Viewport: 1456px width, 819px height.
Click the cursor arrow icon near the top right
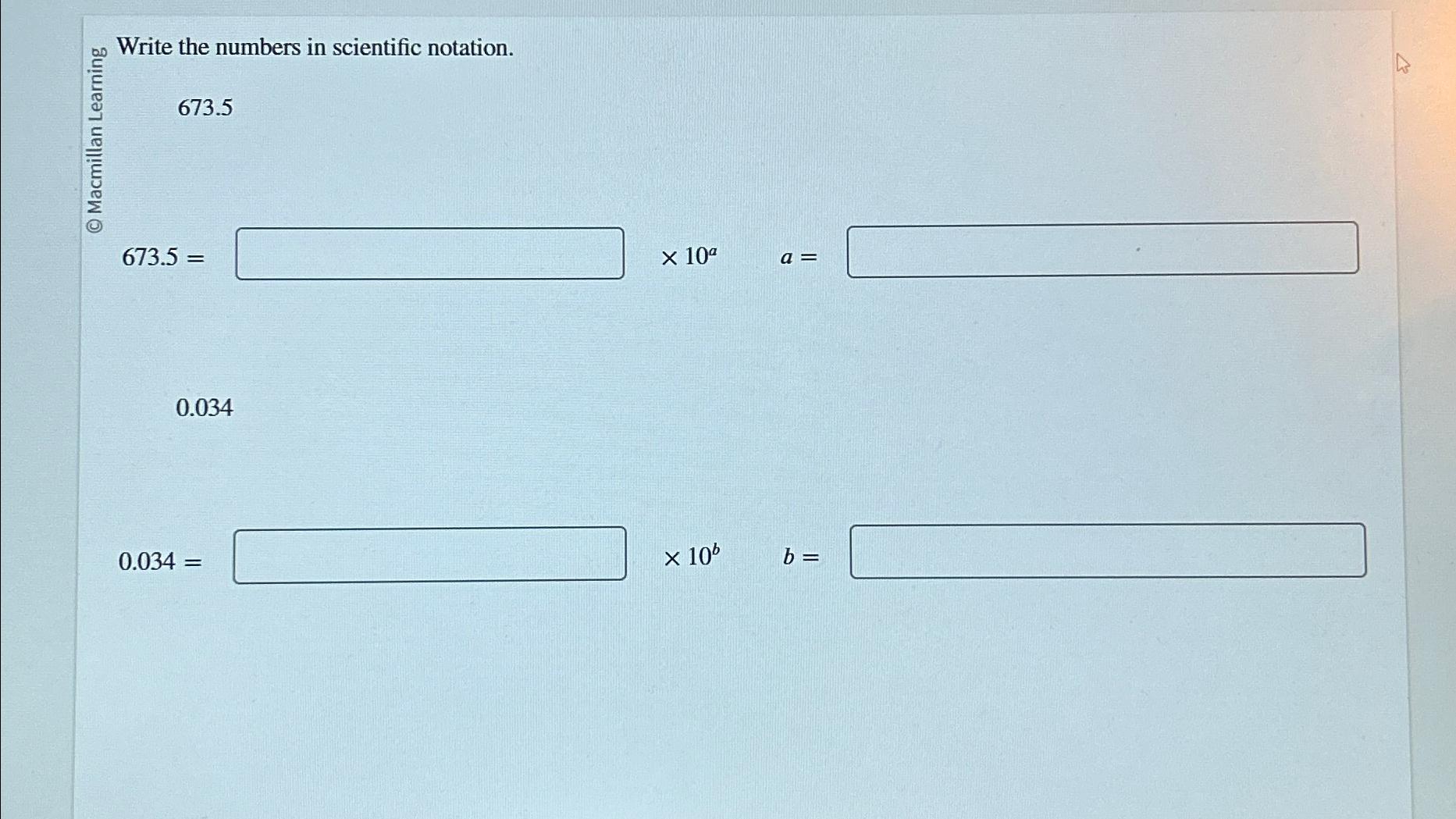click(x=1402, y=62)
